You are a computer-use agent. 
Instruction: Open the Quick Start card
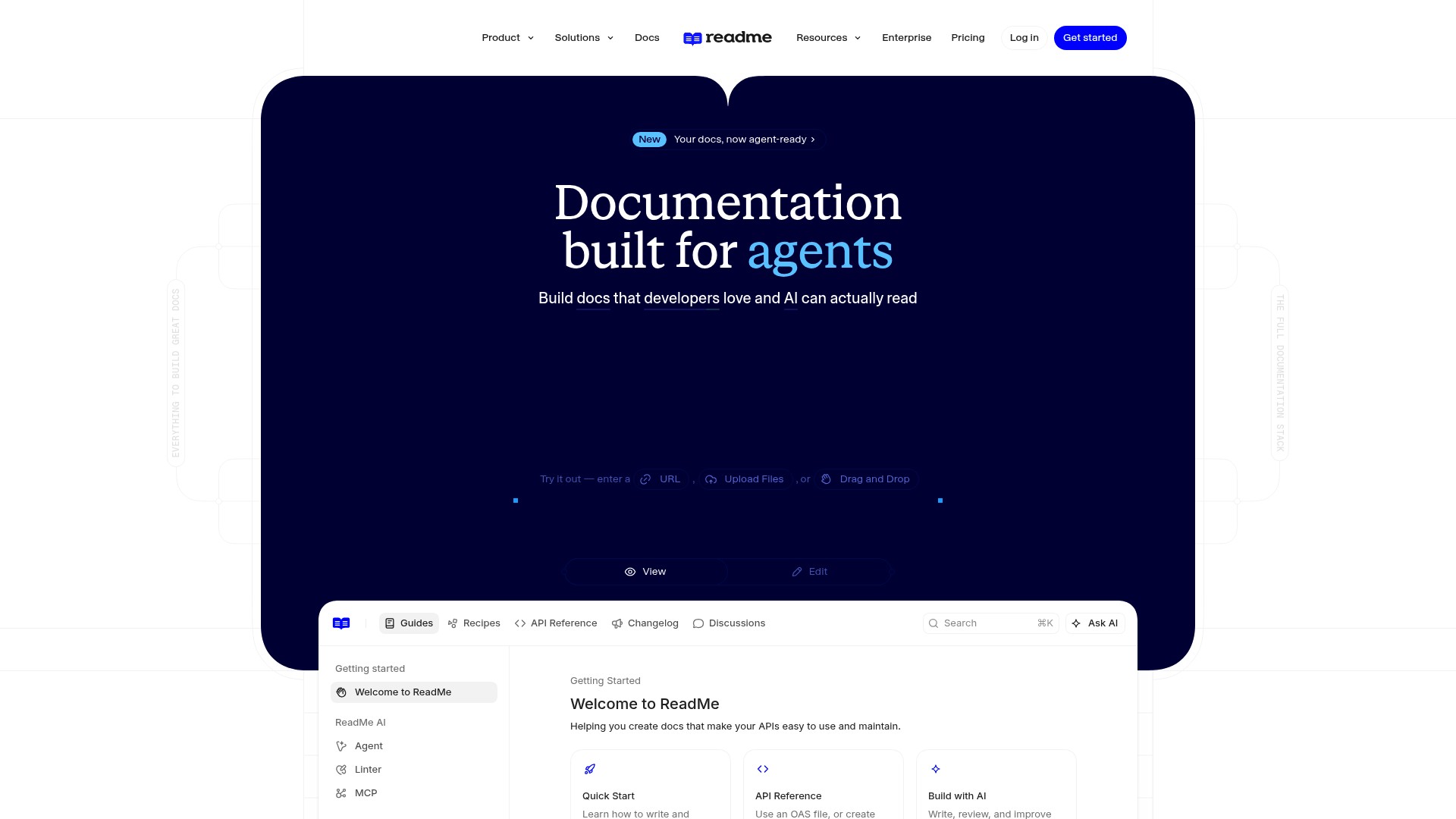[x=651, y=785]
